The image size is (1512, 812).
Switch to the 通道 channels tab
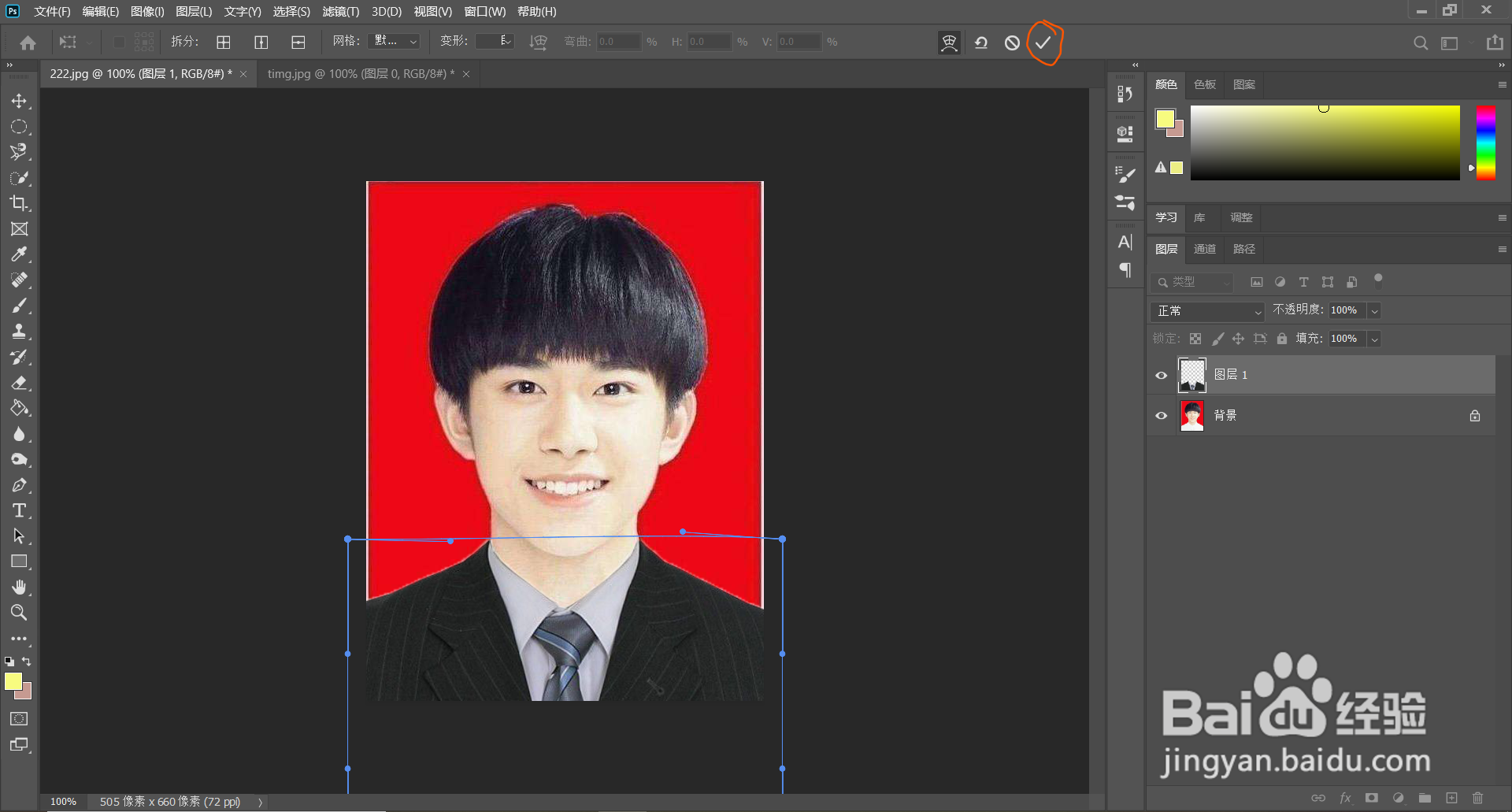click(x=1204, y=249)
